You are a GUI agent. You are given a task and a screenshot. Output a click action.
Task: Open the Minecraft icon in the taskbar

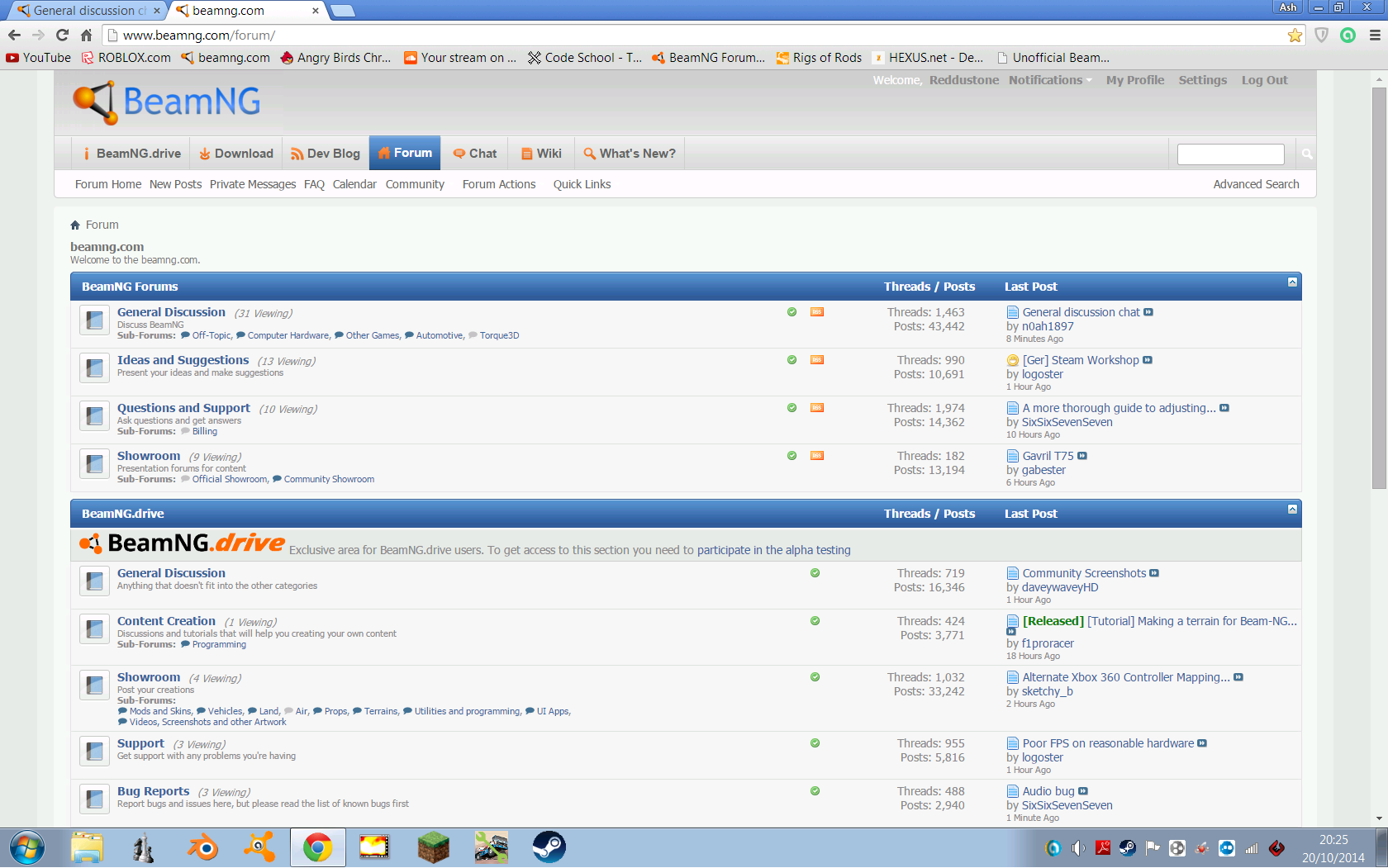click(433, 847)
